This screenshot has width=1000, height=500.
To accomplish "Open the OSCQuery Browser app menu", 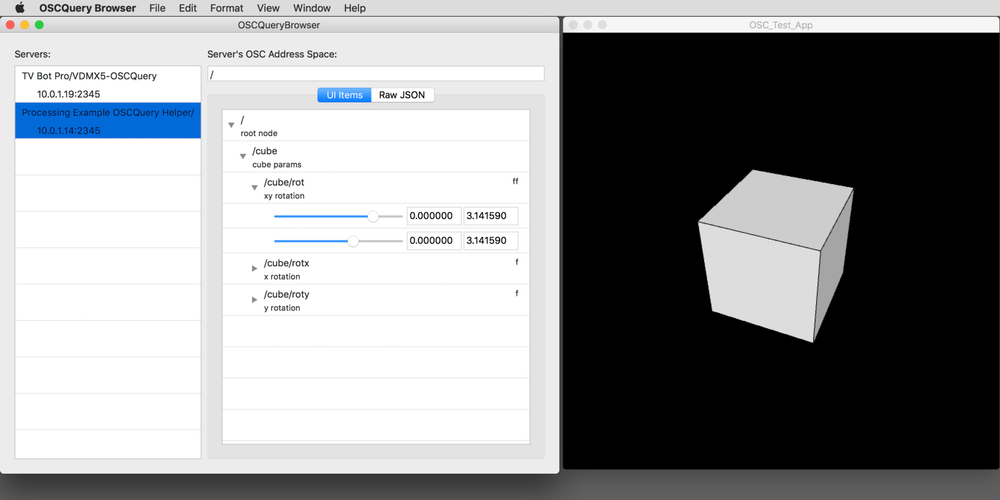I will [x=87, y=8].
